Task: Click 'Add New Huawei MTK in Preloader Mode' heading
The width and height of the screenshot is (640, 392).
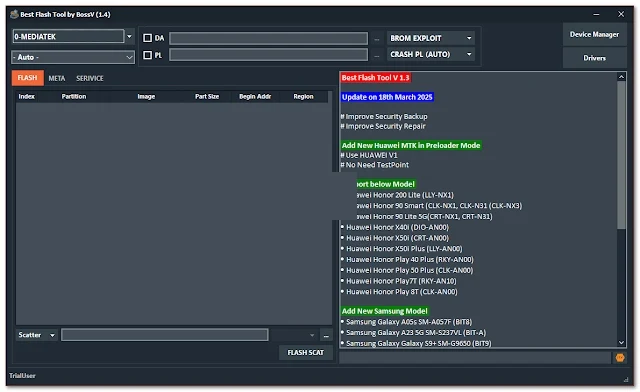Action: pyautogui.click(x=411, y=146)
